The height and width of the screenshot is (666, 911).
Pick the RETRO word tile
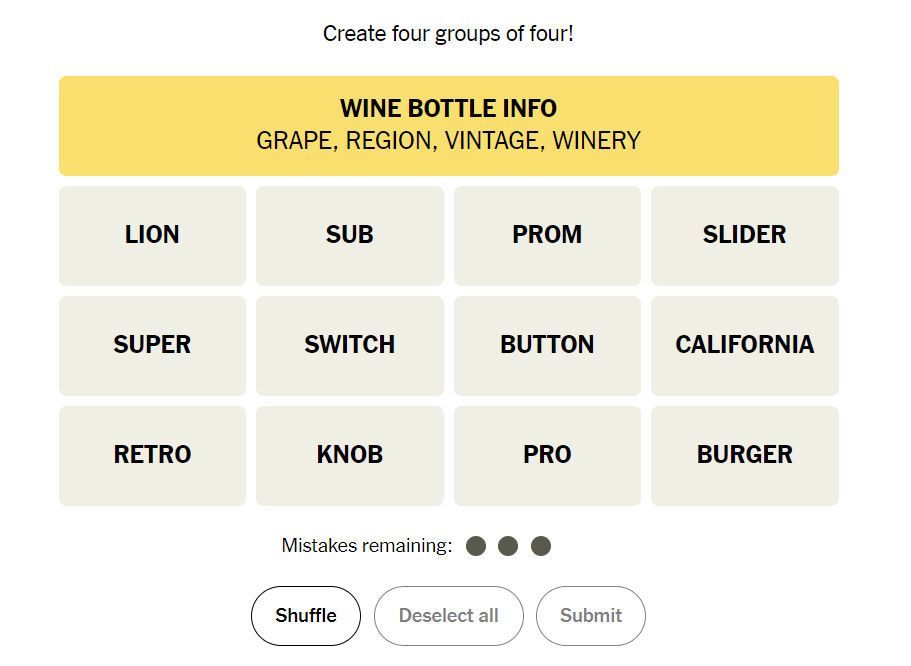pyautogui.click(x=152, y=455)
